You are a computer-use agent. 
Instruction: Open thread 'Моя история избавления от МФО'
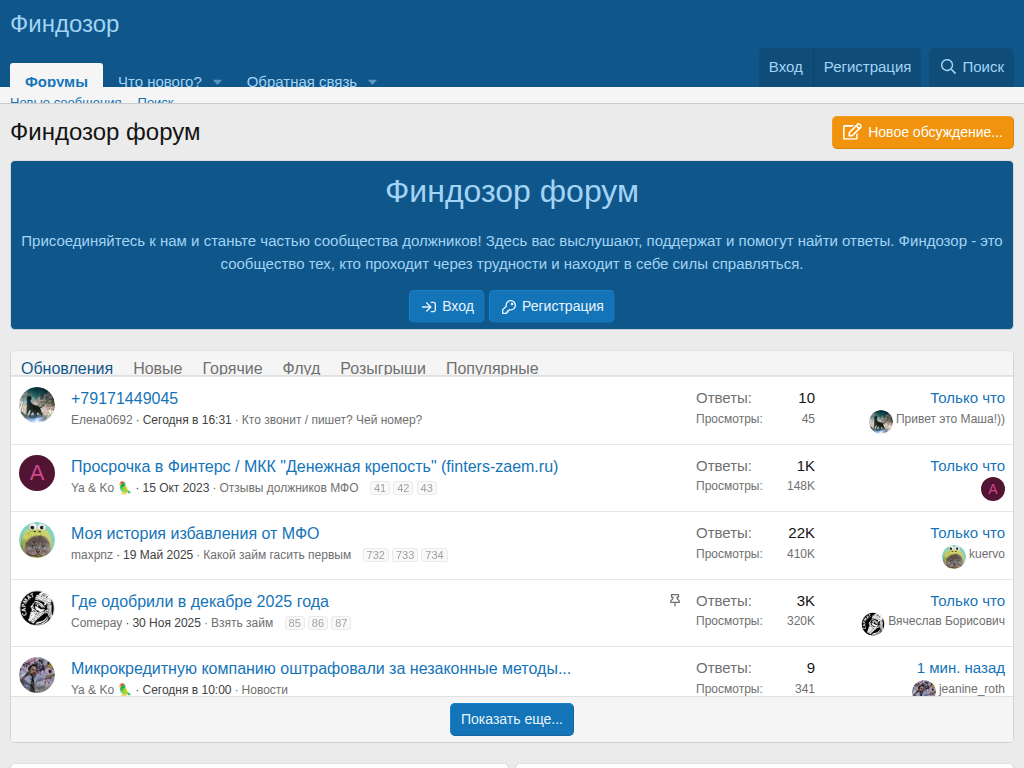[x=195, y=533]
